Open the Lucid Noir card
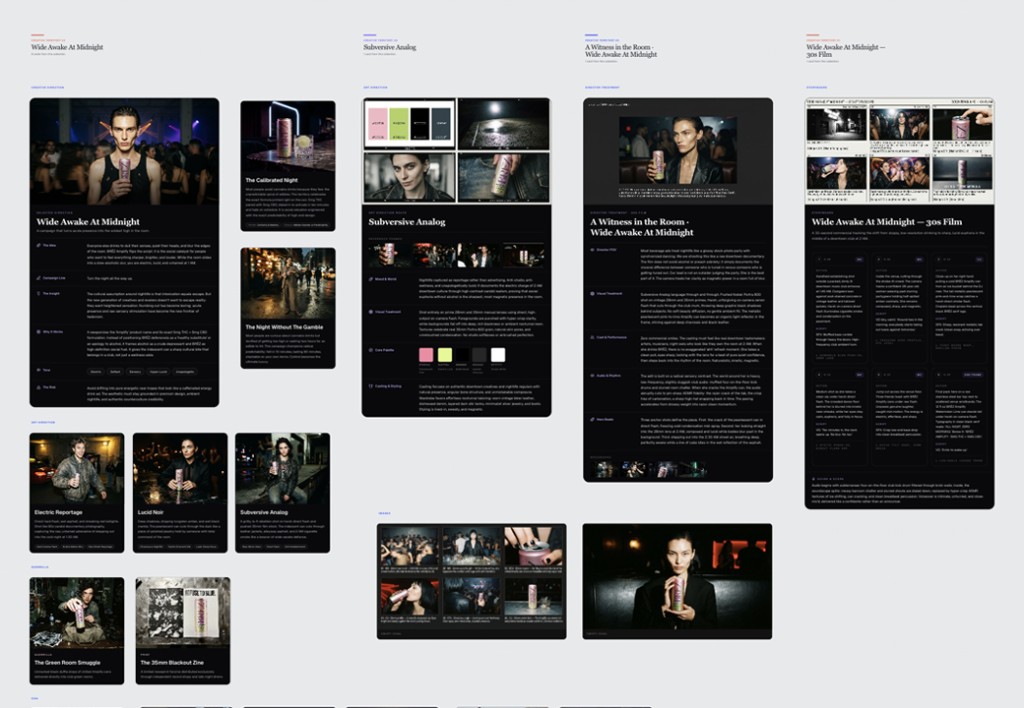 [180, 492]
